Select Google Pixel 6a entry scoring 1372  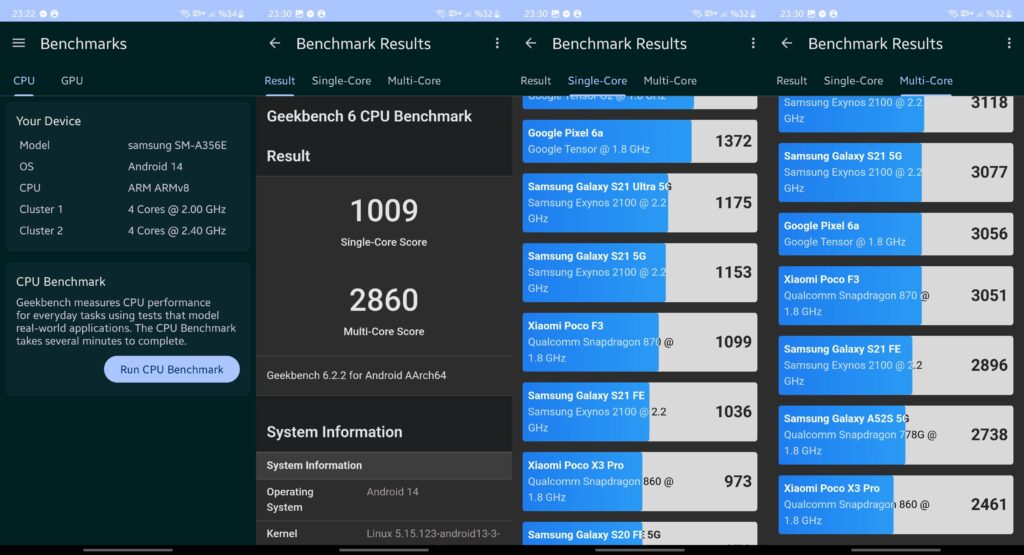pyautogui.click(x=639, y=141)
